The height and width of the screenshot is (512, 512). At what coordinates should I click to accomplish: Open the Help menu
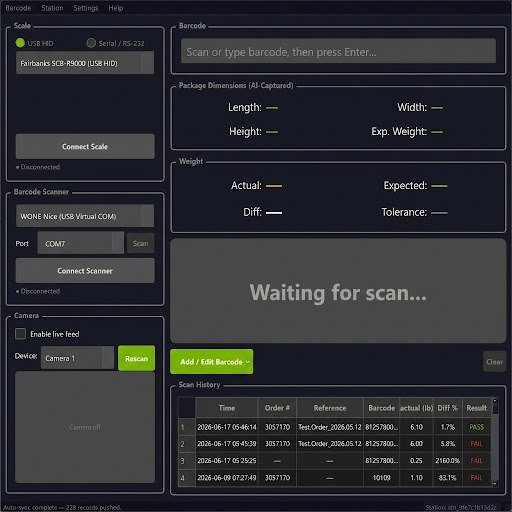coord(116,8)
